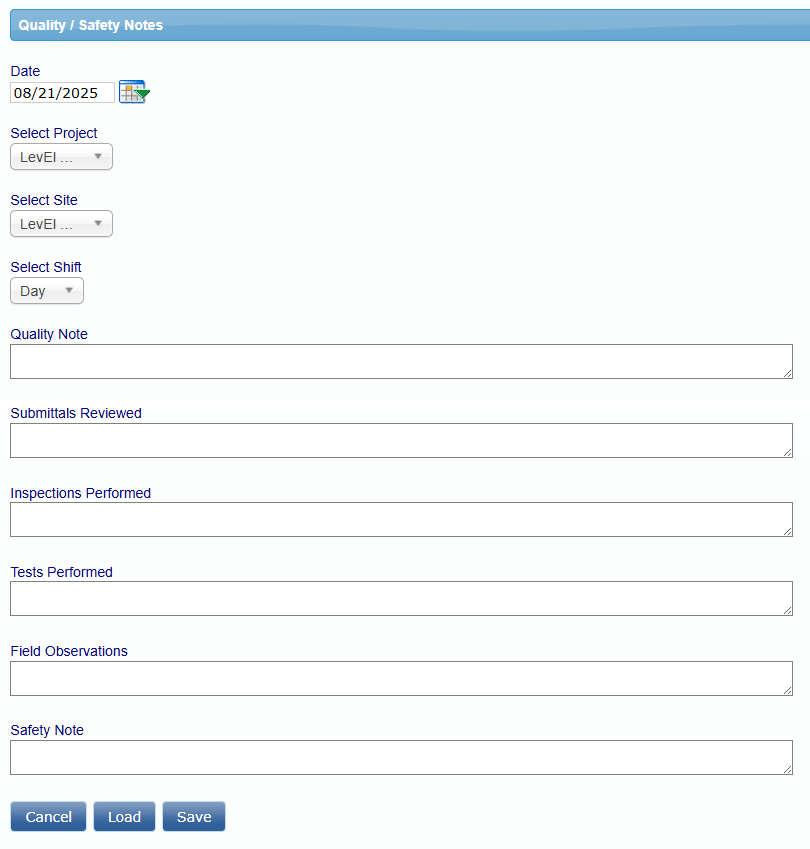Click the Save button

[x=194, y=816]
